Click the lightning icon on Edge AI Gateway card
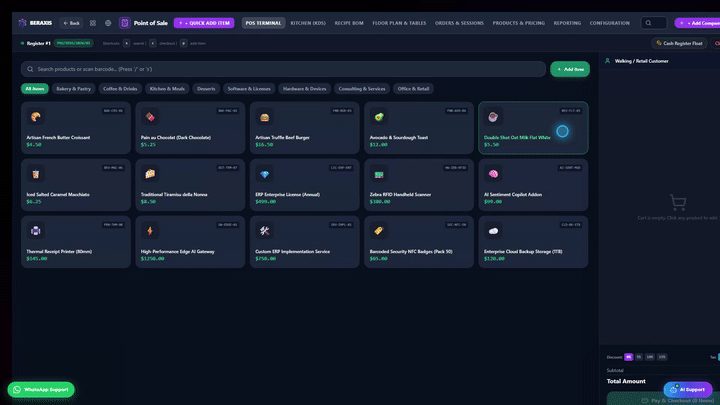The width and height of the screenshot is (720, 405). pyautogui.click(x=150, y=231)
